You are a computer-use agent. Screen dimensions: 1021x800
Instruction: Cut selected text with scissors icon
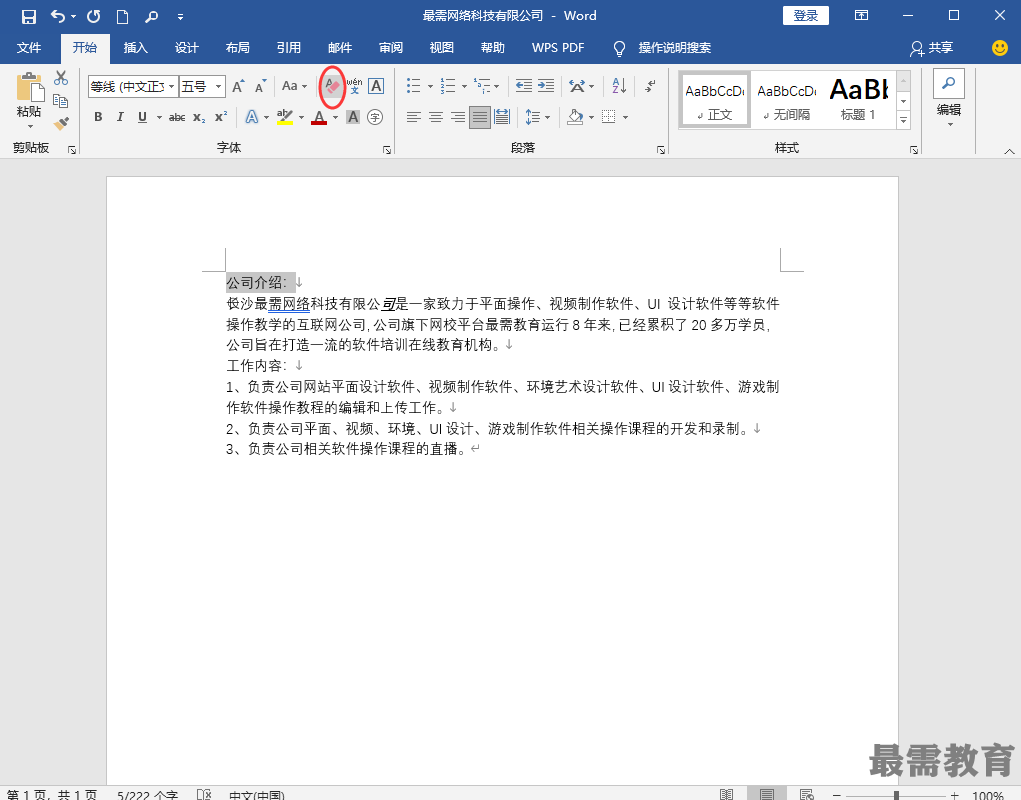pos(61,78)
